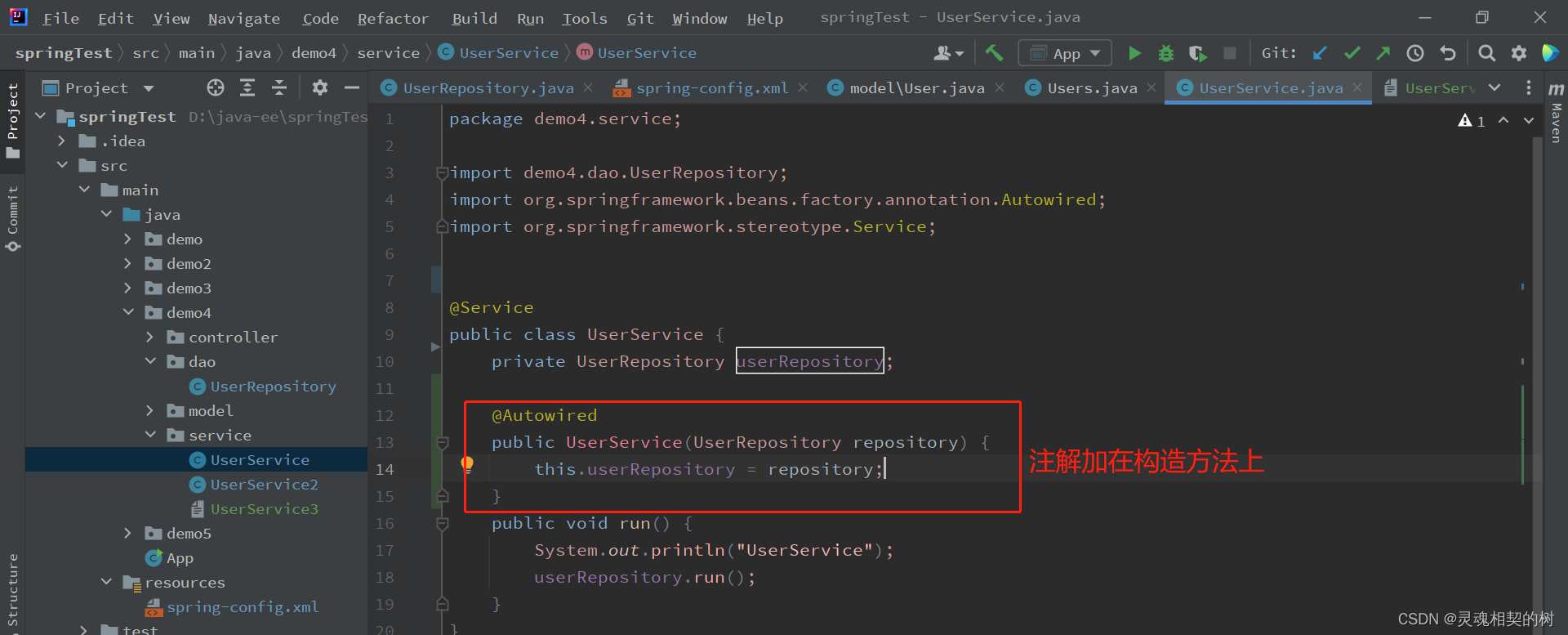The image size is (1568, 635).
Task: Expand the demo2 package
Action: coord(127,264)
